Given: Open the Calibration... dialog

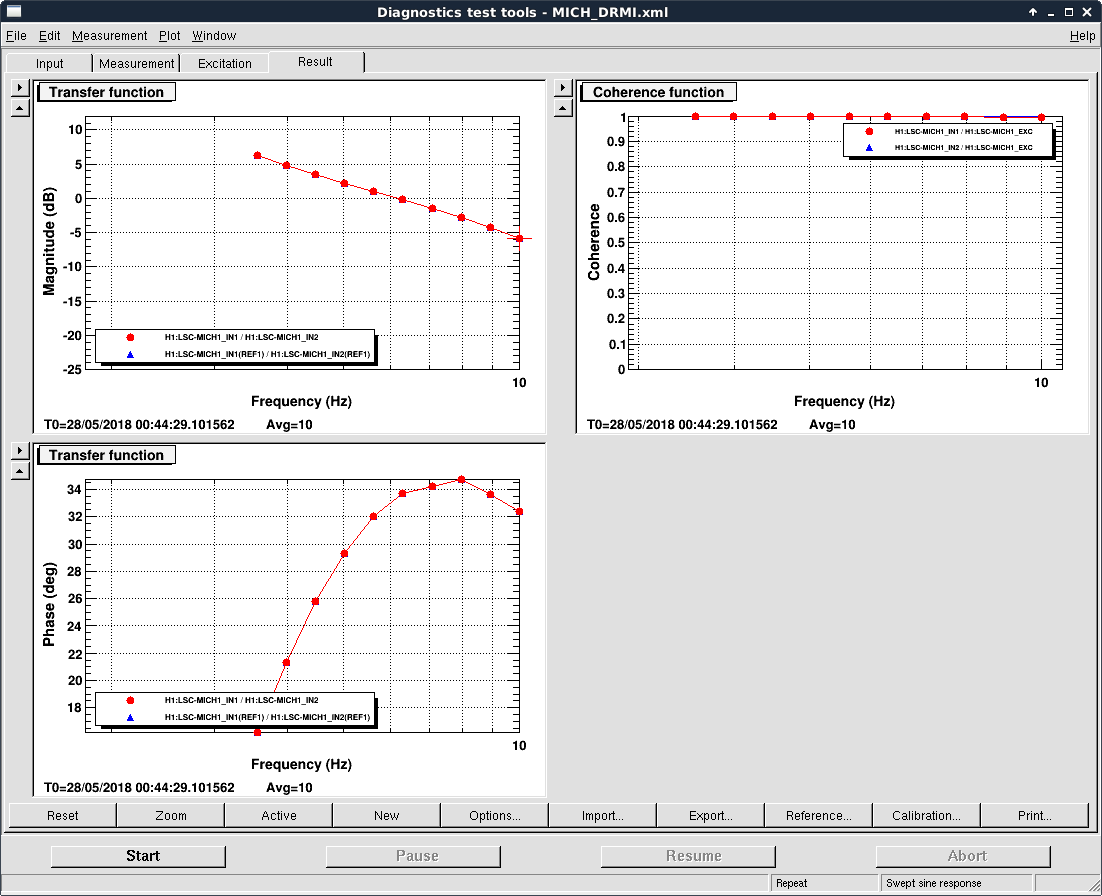Looking at the screenshot, I should (926, 815).
